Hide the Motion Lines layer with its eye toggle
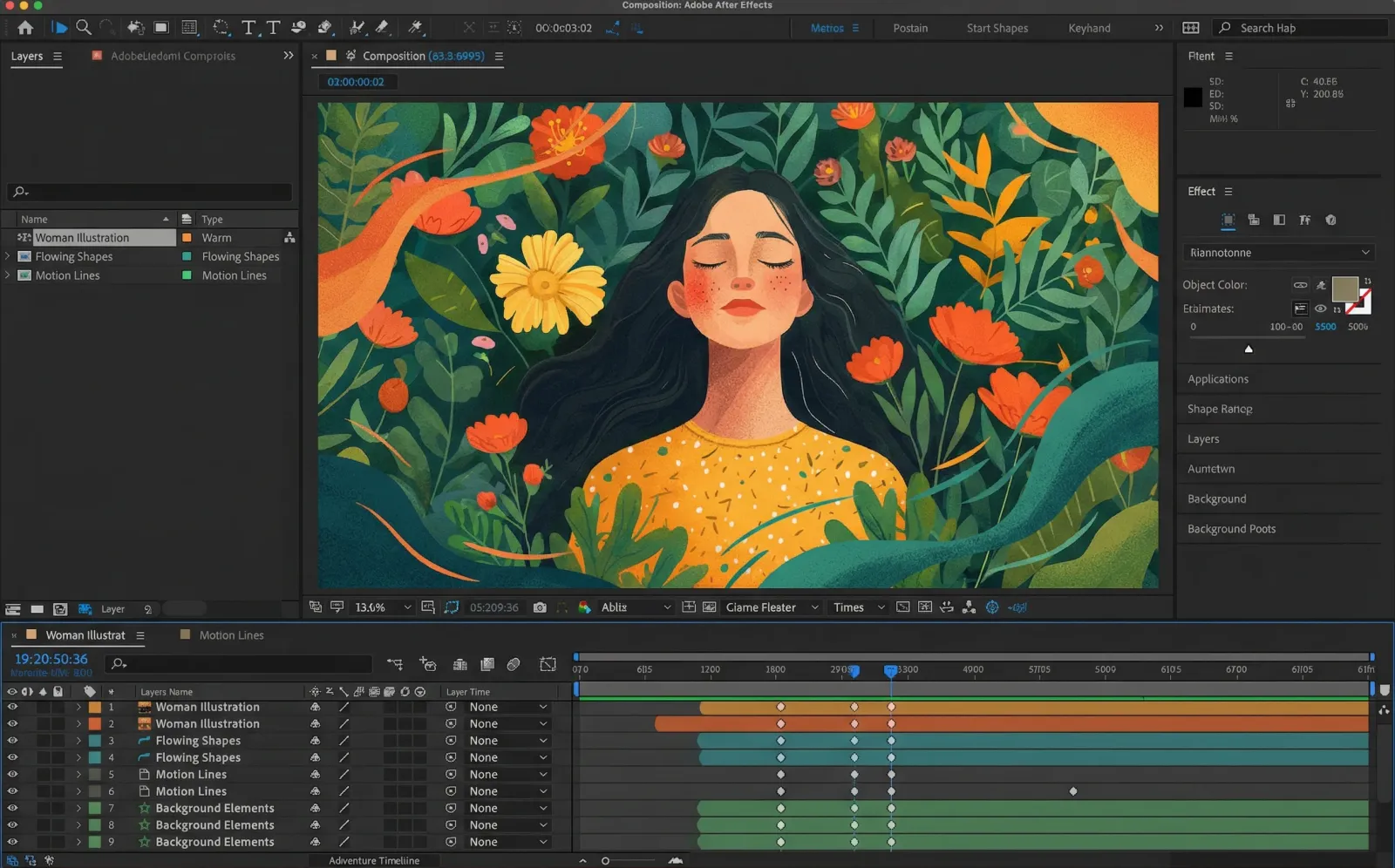1395x868 pixels. tap(12, 774)
